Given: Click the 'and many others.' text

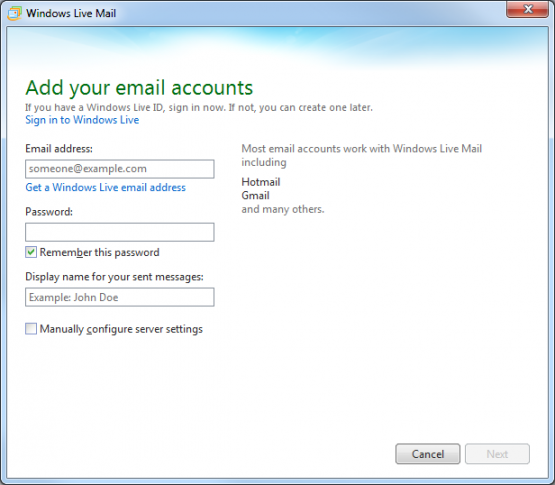Looking at the screenshot, I should (283, 209).
